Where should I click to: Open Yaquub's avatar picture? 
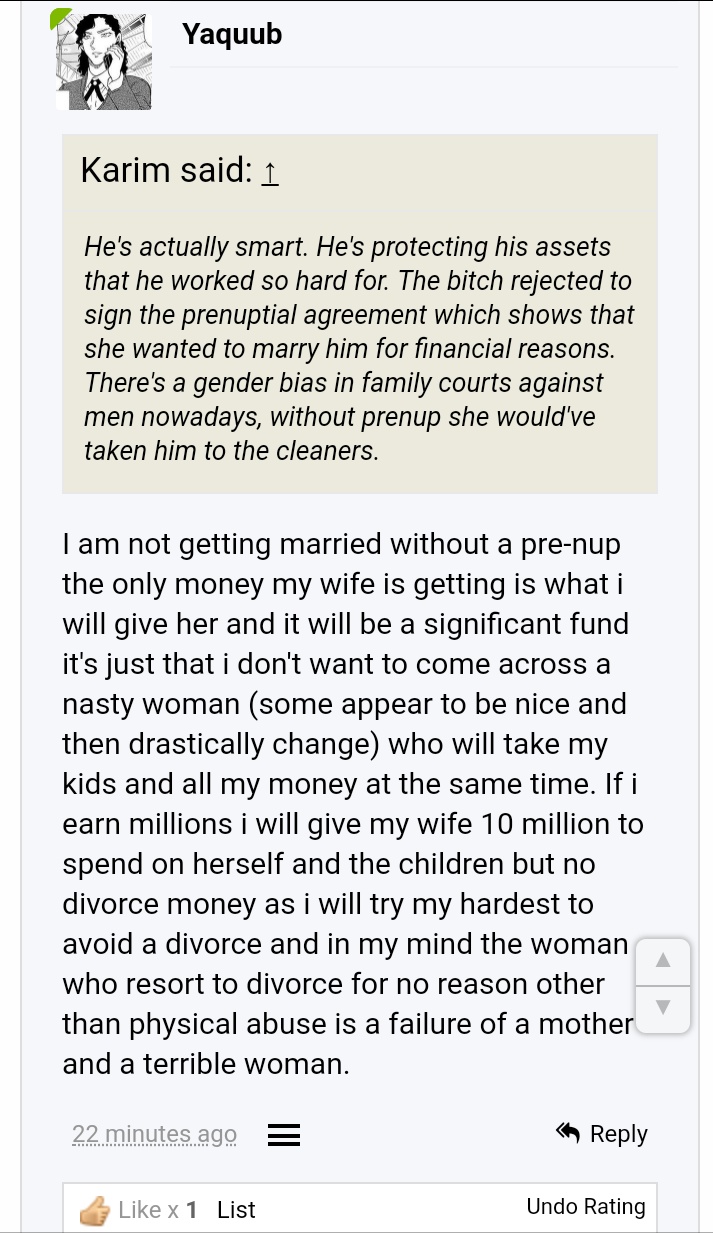click(x=102, y=60)
